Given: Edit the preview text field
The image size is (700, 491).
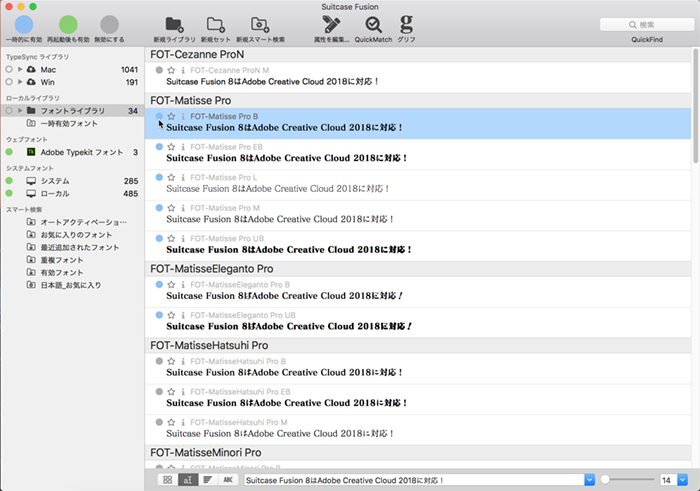Looking at the screenshot, I should tap(414, 480).
